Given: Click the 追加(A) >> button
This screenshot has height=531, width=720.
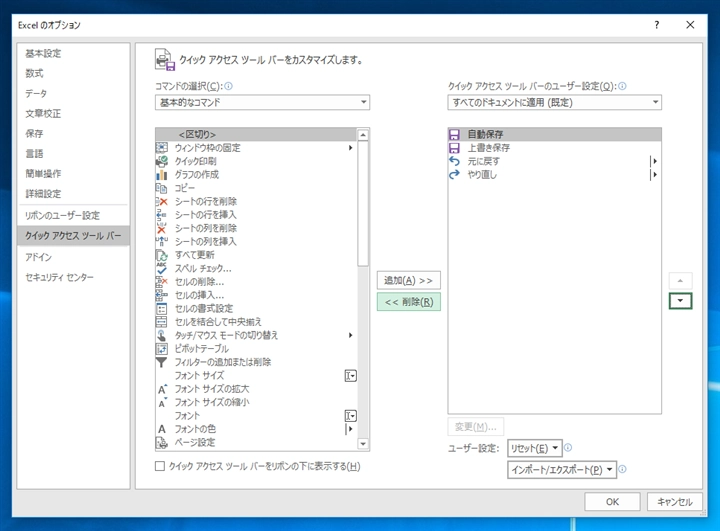Looking at the screenshot, I should point(409,280).
